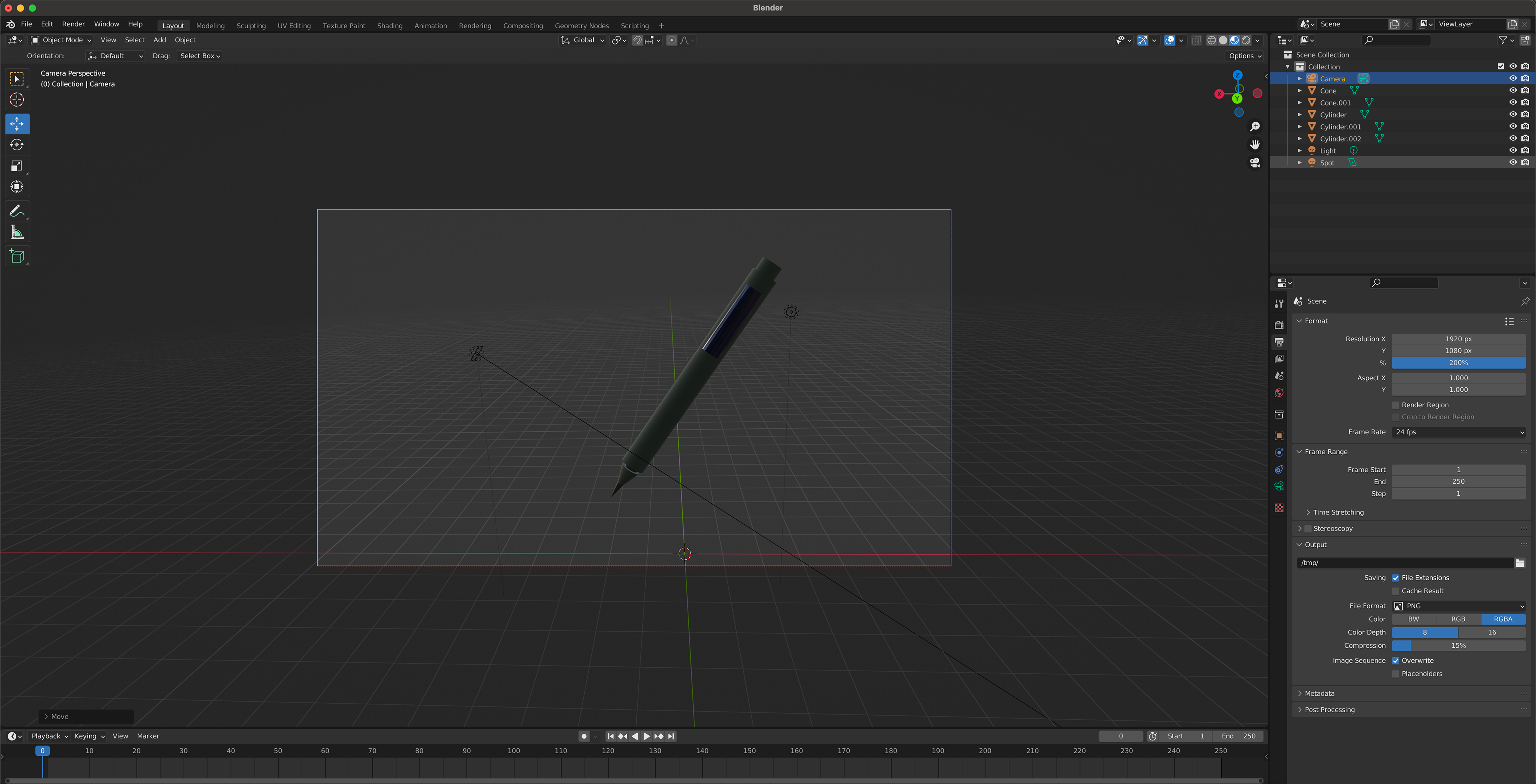1536x784 pixels.
Task: Select the Annotate pencil tool
Action: click(x=17, y=211)
